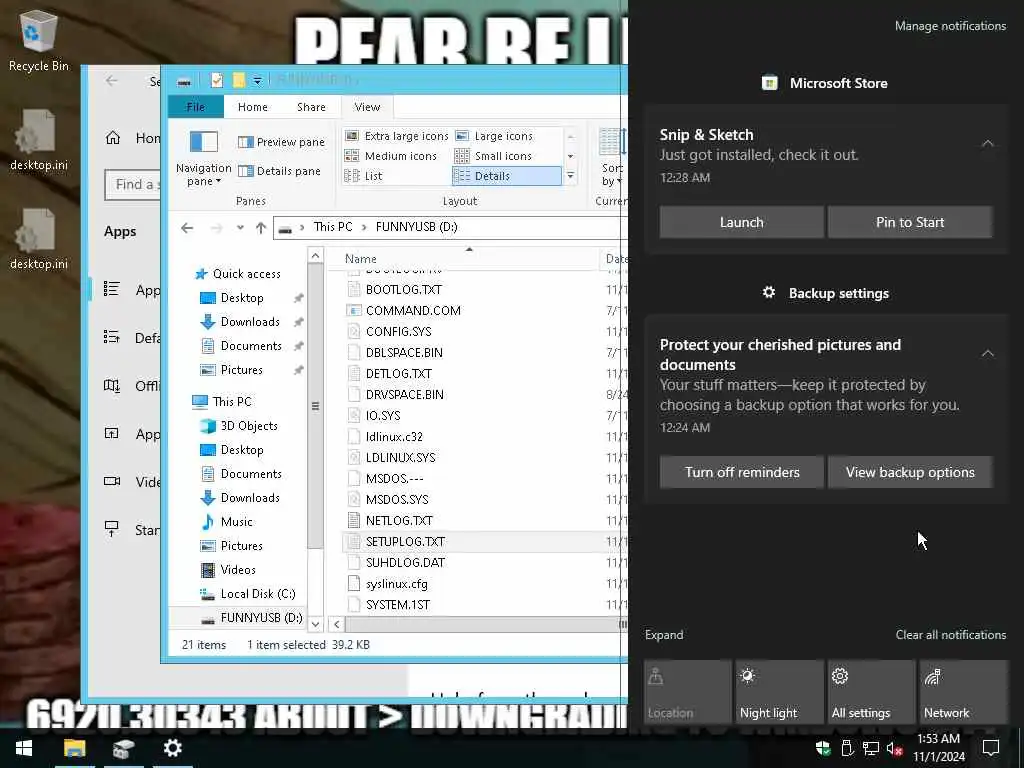Select the 3D Objects folder
Screen dimensions: 1024x768
pyautogui.click(x=249, y=426)
